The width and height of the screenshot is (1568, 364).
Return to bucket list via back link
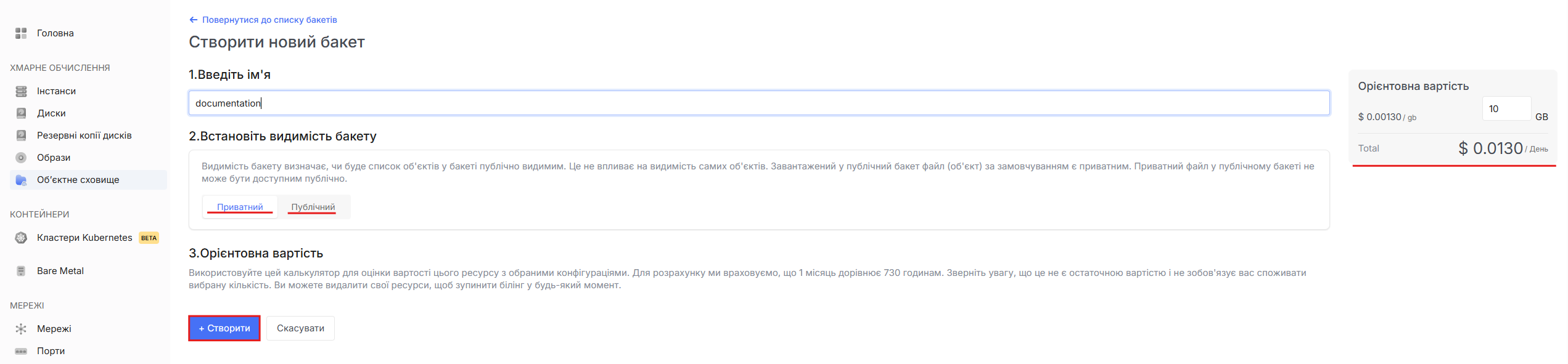(263, 20)
